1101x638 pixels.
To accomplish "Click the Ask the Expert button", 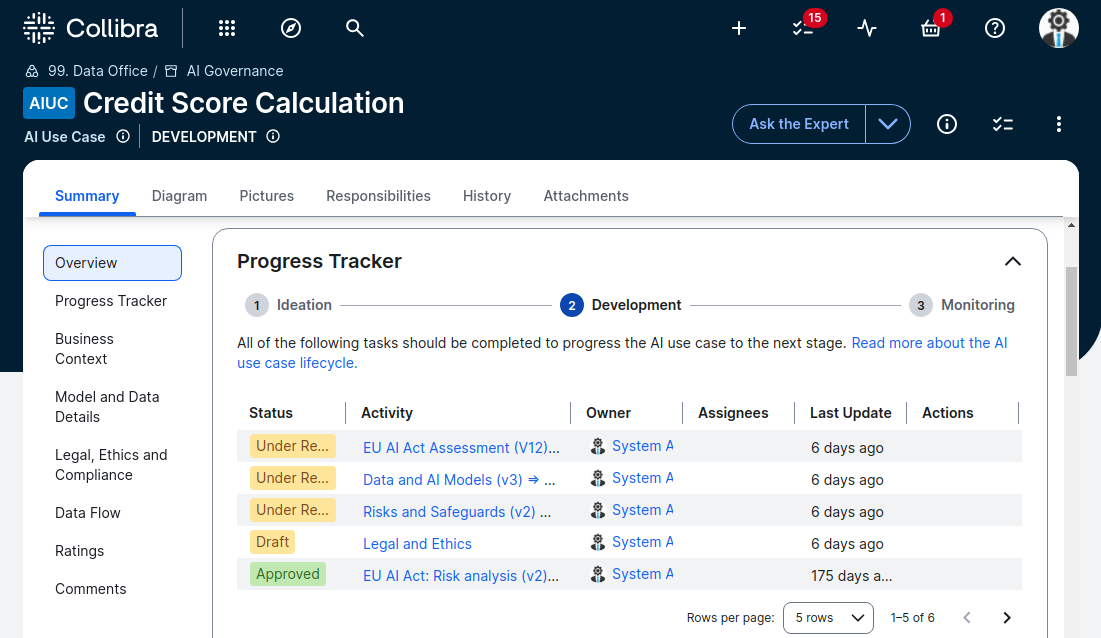I will click(x=799, y=124).
